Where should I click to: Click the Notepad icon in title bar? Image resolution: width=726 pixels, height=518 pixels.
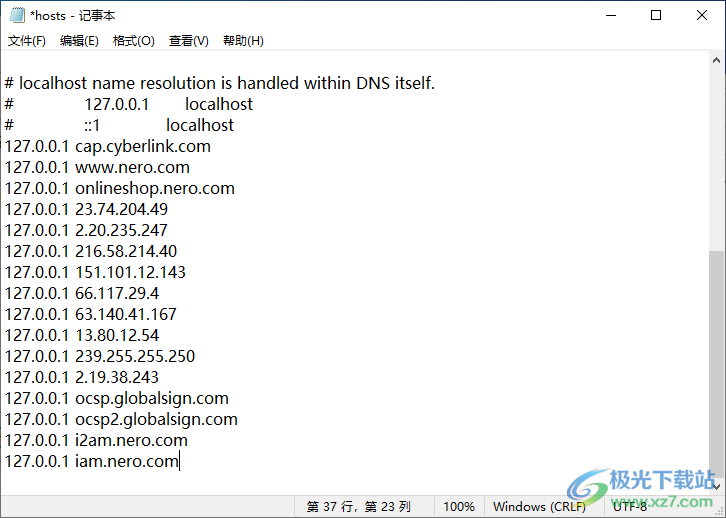point(17,15)
